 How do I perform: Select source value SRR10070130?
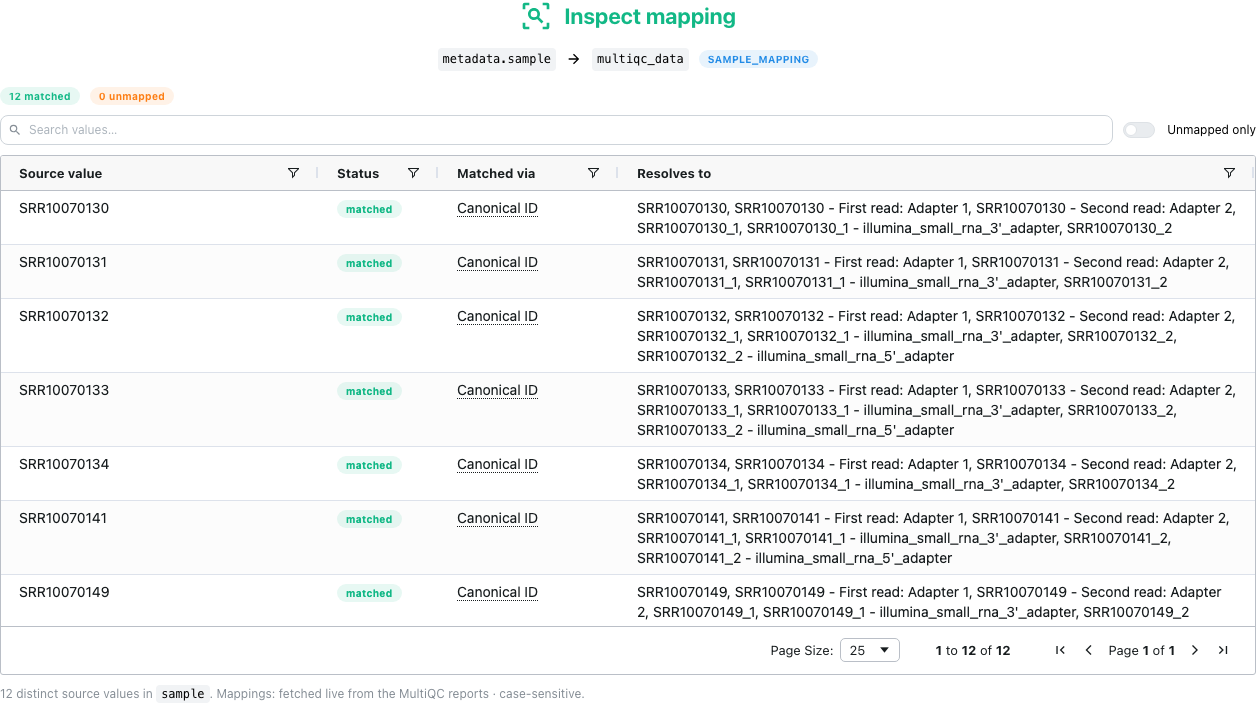(x=64, y=208)
